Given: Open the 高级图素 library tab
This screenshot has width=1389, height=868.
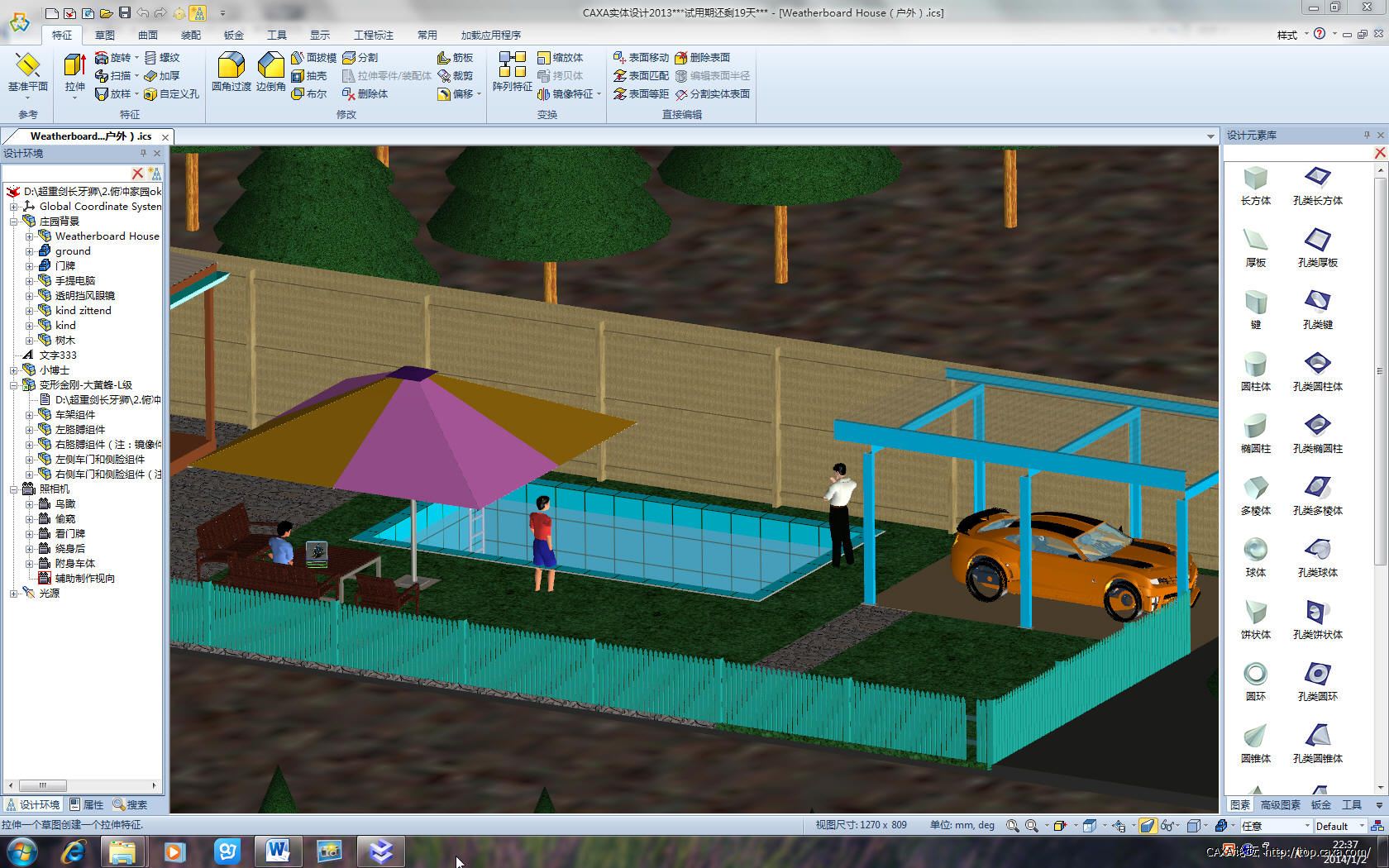Looking at the screenshot, I should pyautogui.click(x=1280, y=804).
